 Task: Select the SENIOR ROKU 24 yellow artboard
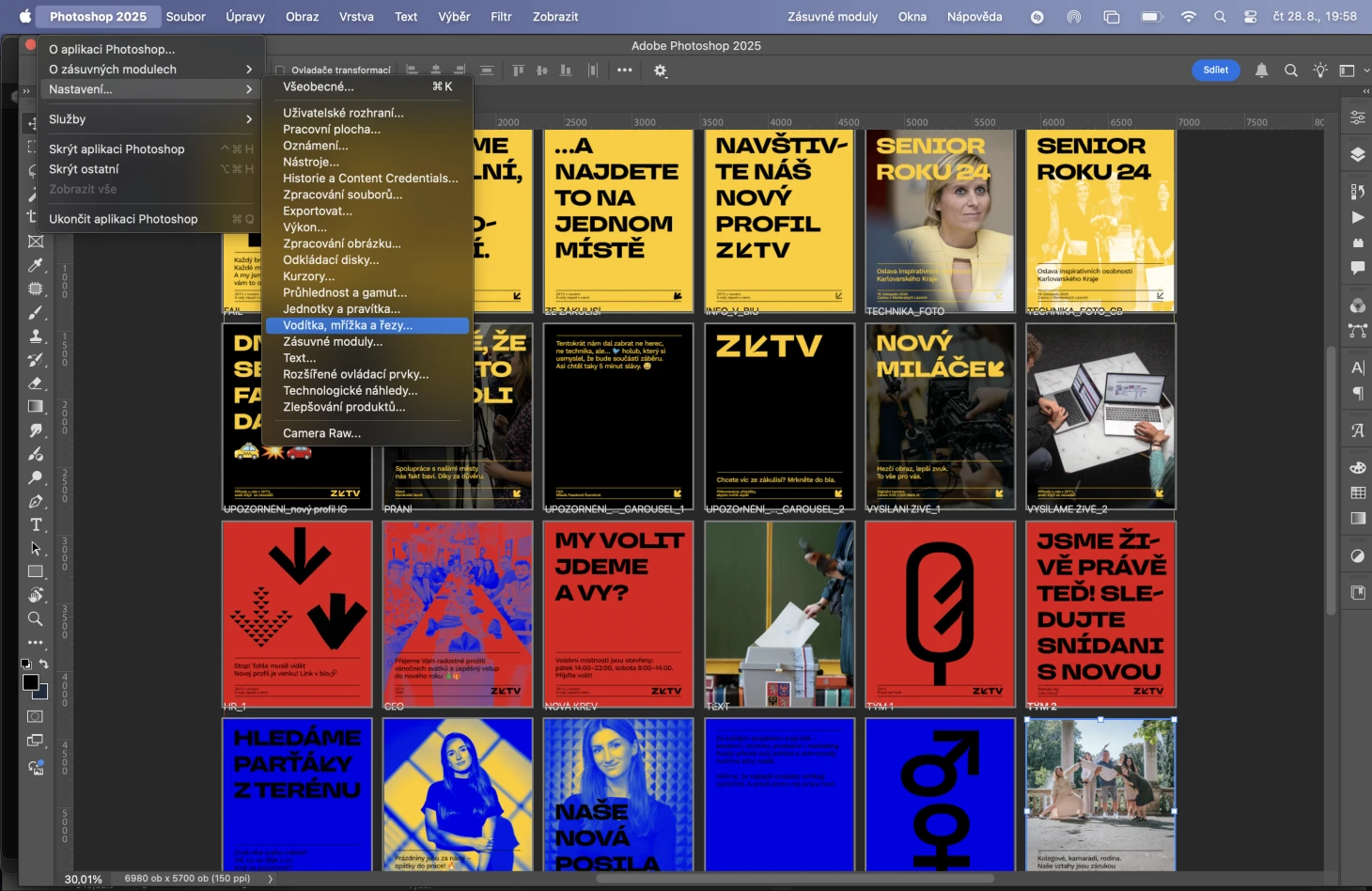1100,221
